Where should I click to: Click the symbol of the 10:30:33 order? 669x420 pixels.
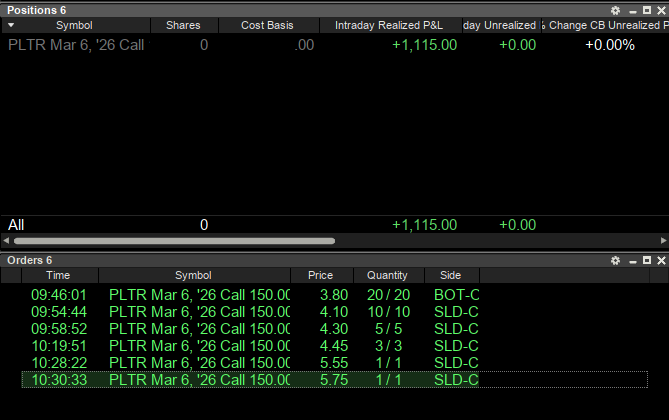(x=199, y=380)
